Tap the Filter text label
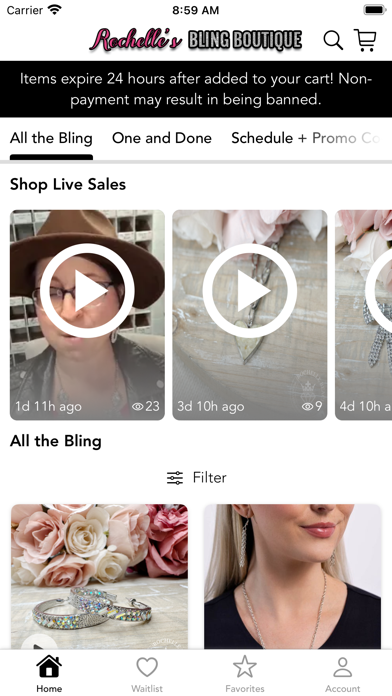This screenshot has height=696, width=392. [x=210, y=478]
